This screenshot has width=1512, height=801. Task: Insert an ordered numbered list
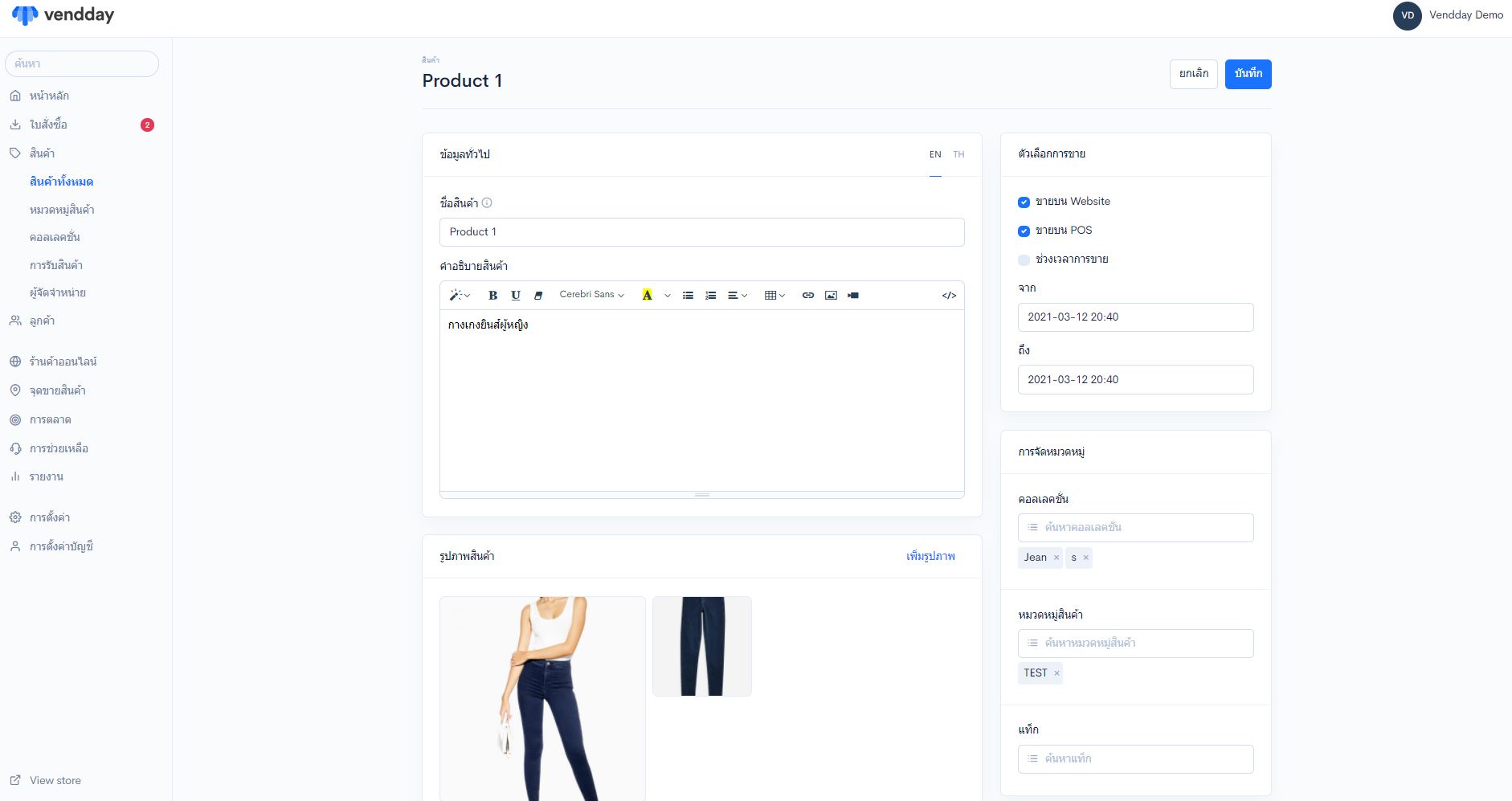point(710,296)
